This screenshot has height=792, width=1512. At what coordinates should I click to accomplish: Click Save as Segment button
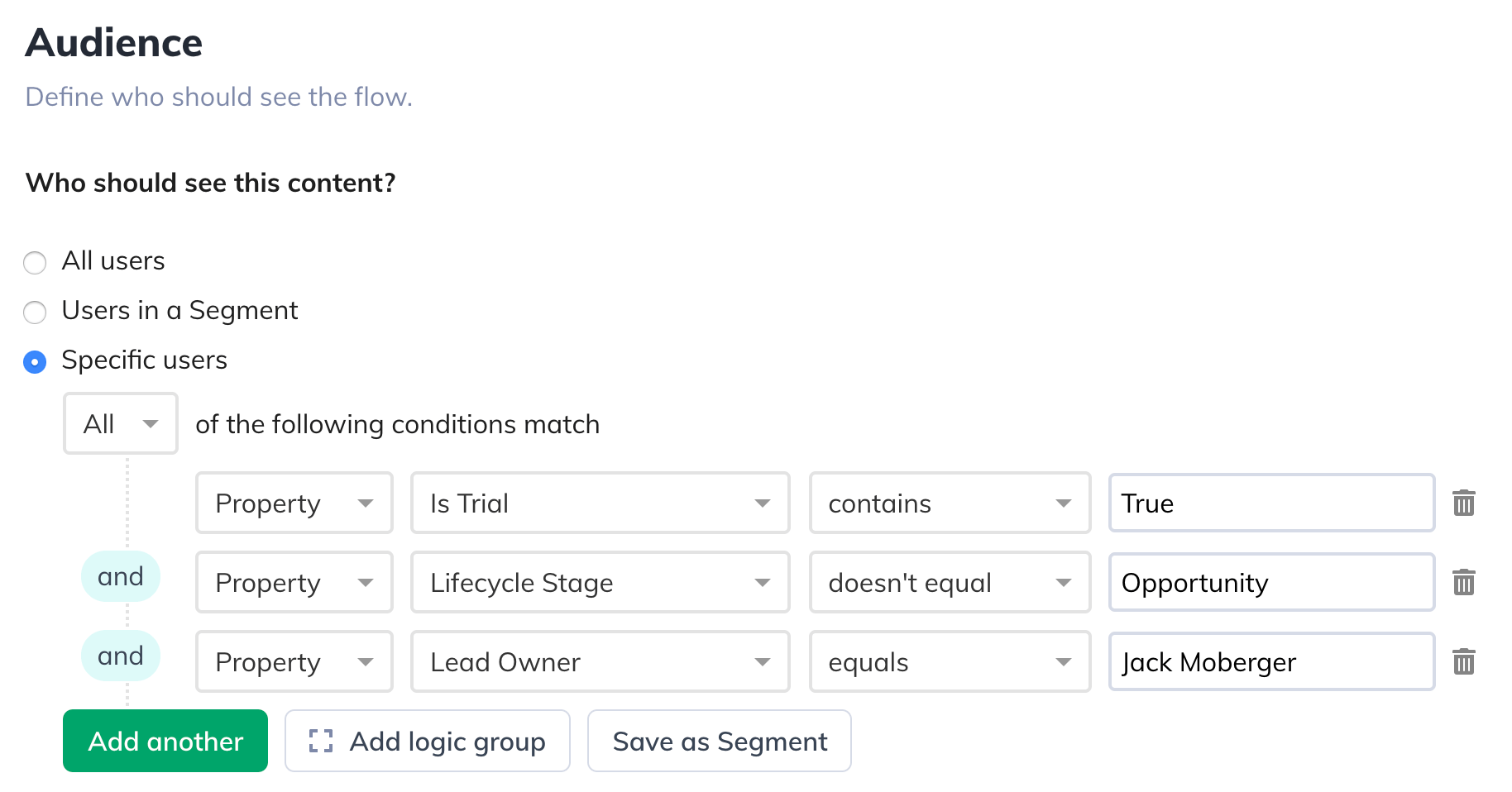tap(720, 741)
